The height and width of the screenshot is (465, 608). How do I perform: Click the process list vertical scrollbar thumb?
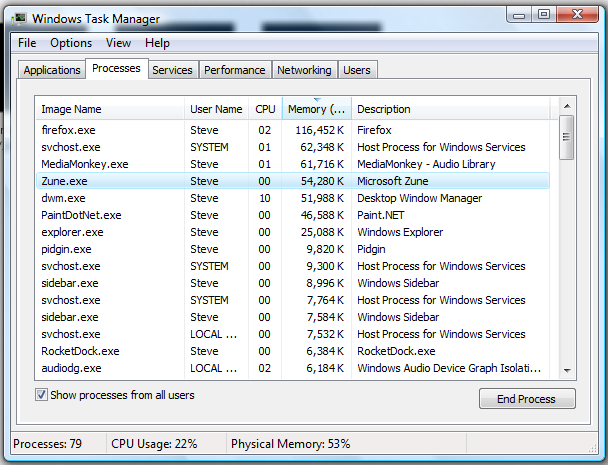tap(567, 130)
